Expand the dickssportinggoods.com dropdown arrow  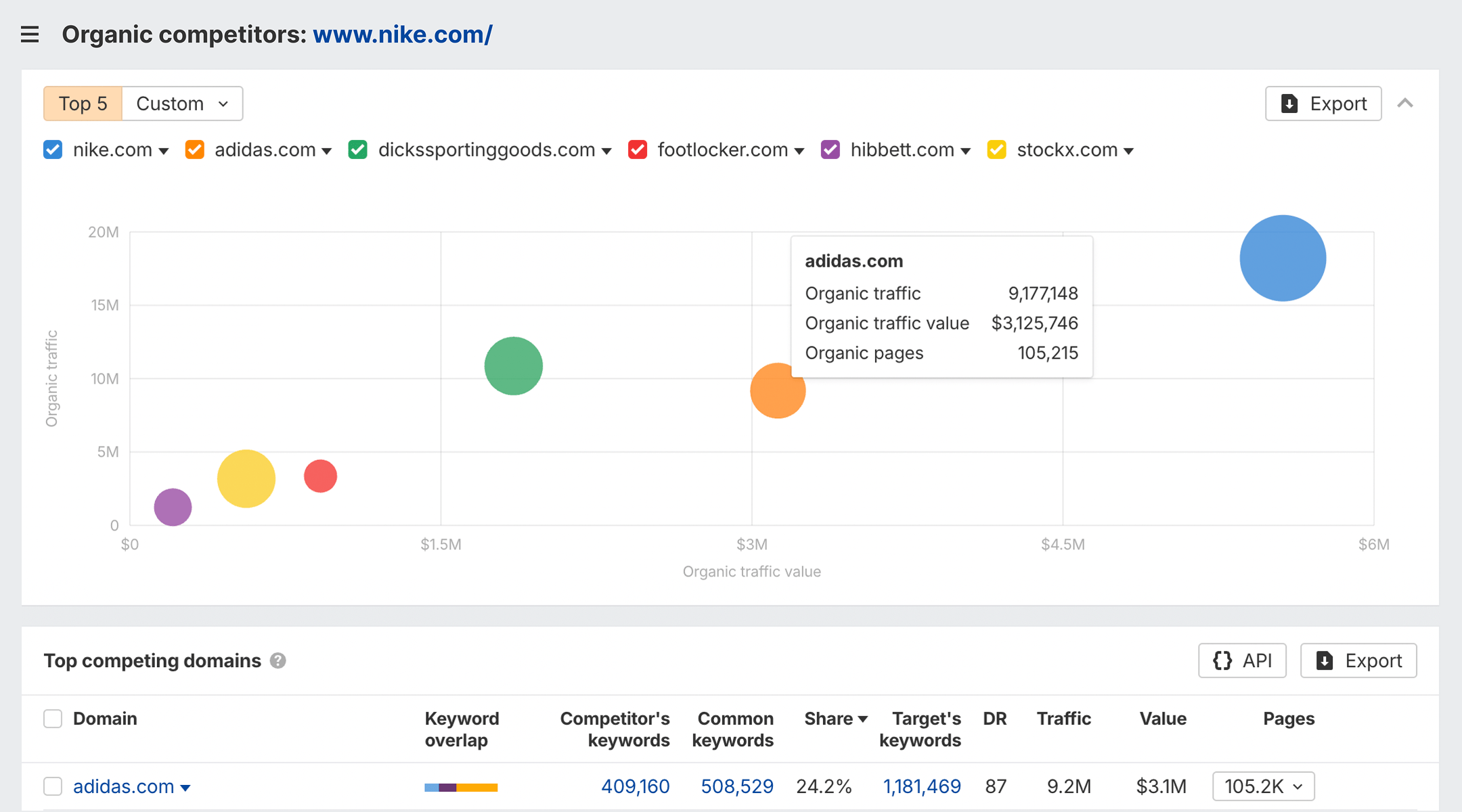pos(606,151)
